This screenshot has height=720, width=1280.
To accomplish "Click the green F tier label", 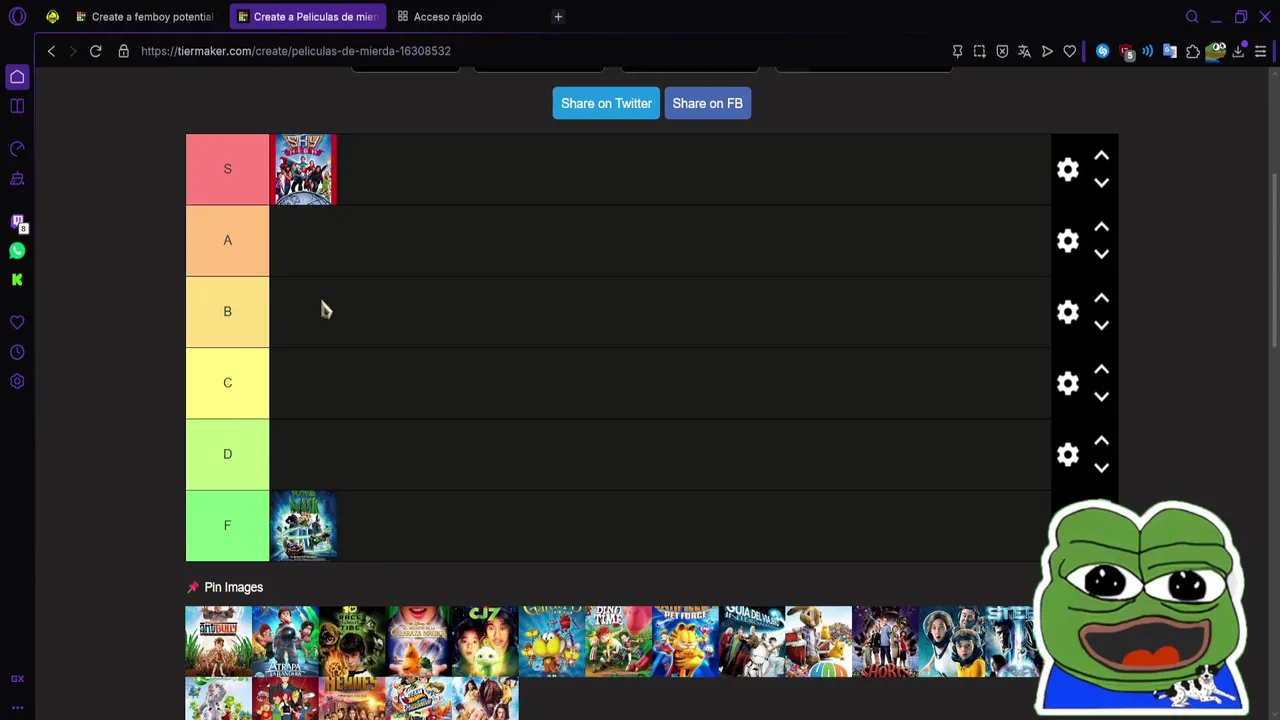I will (x=227, y=525).
